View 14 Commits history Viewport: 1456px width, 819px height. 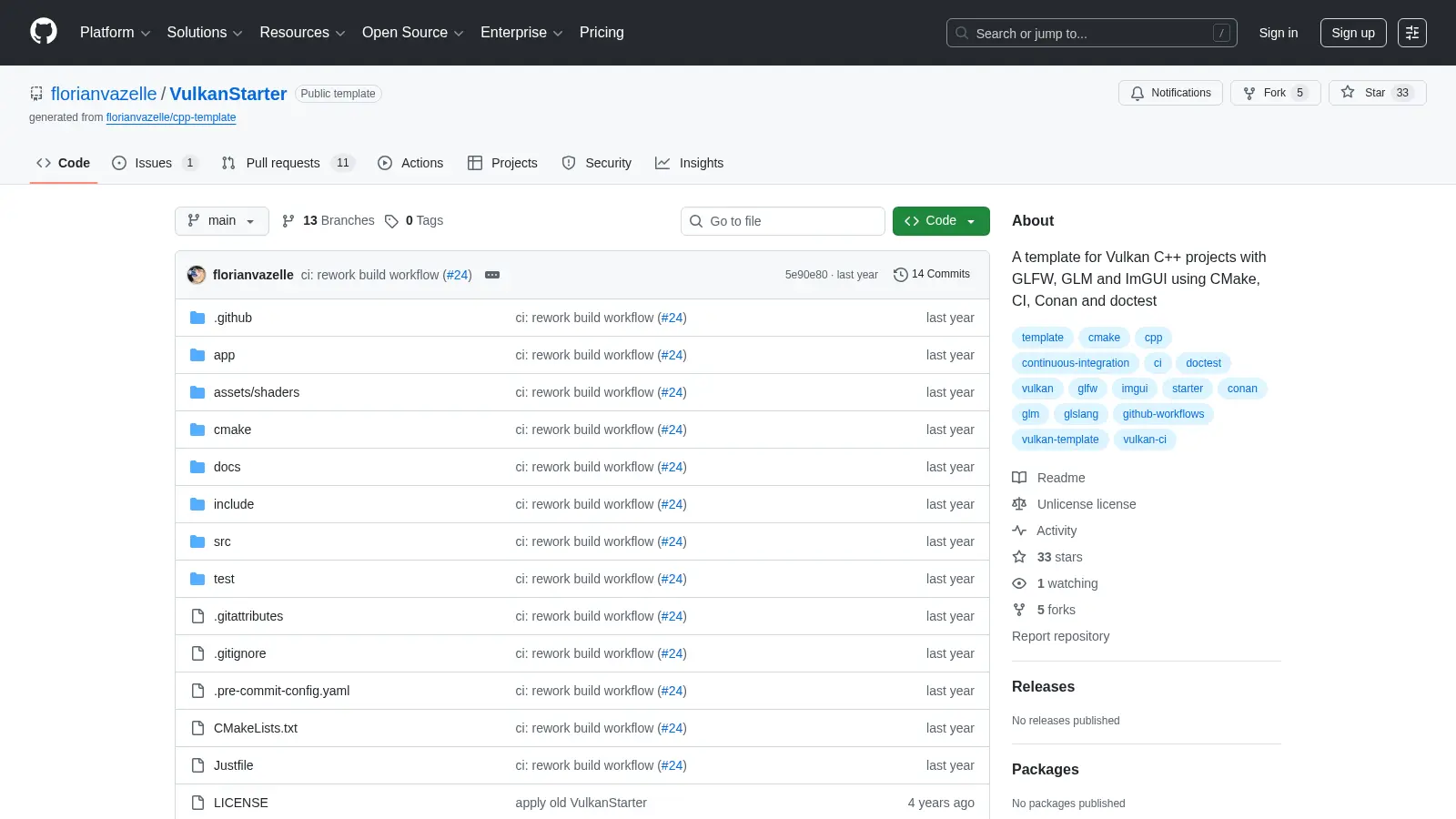click(932, 274)
